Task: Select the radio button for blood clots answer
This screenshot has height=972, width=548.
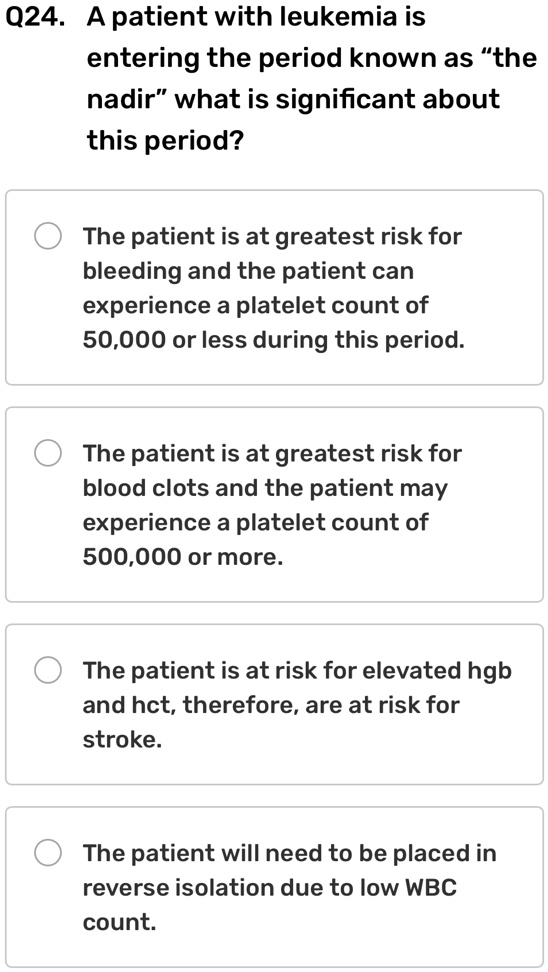Action: click(48, 454)
